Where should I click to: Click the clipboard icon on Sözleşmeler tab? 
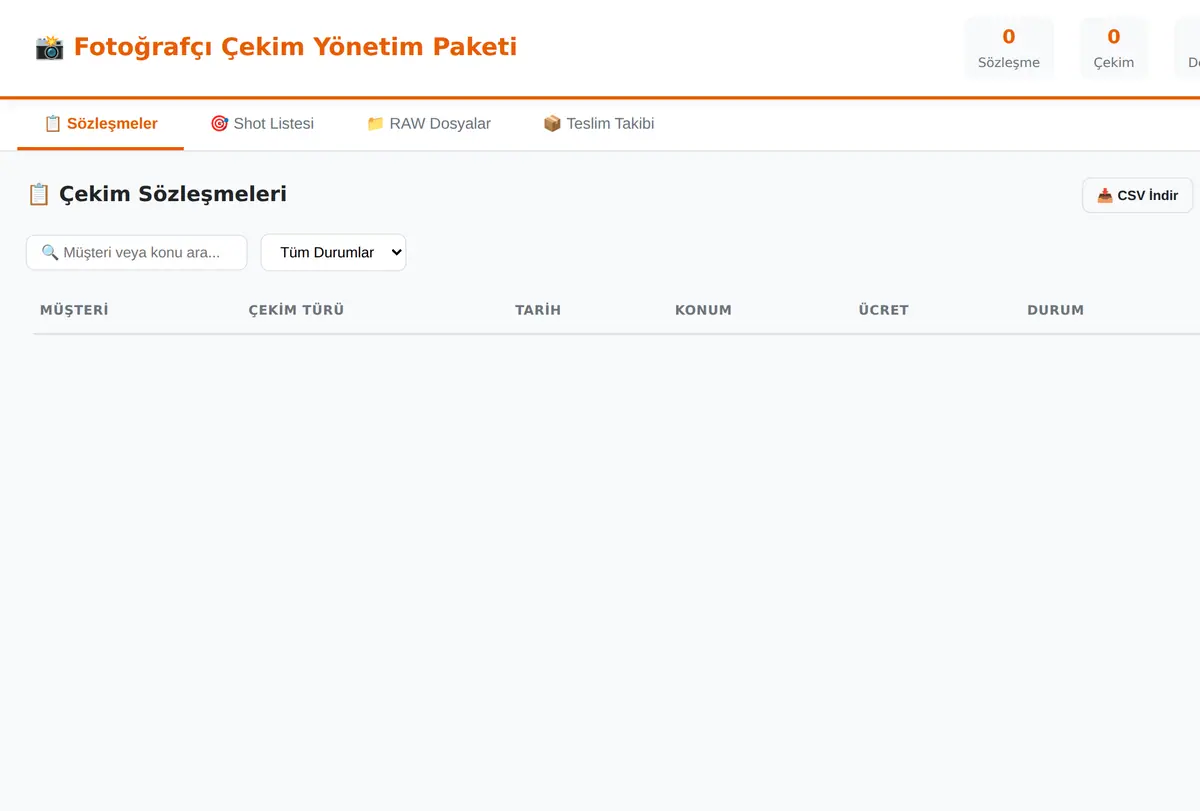(53, 124)
